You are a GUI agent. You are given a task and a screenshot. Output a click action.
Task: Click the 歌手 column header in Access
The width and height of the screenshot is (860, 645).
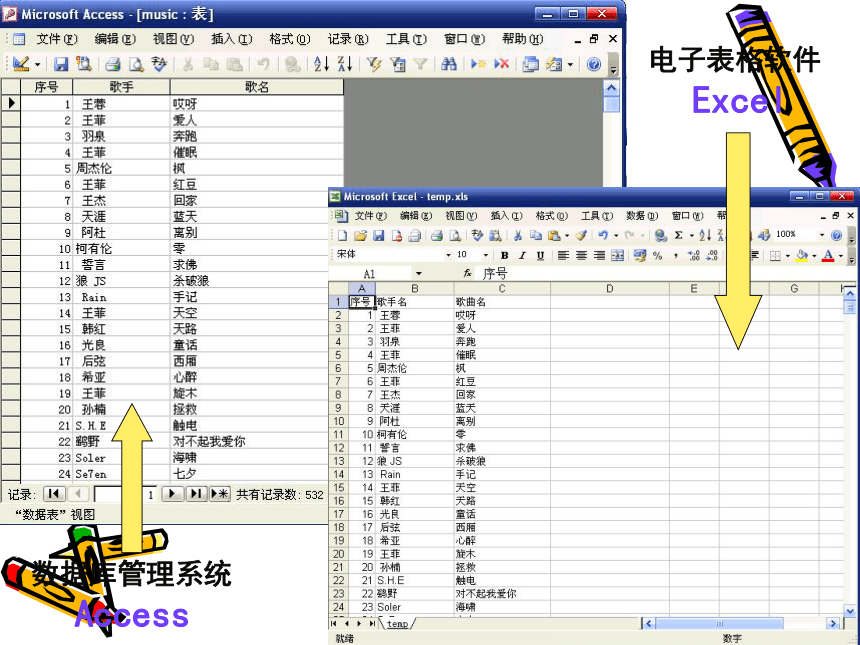tap(121, 87)
